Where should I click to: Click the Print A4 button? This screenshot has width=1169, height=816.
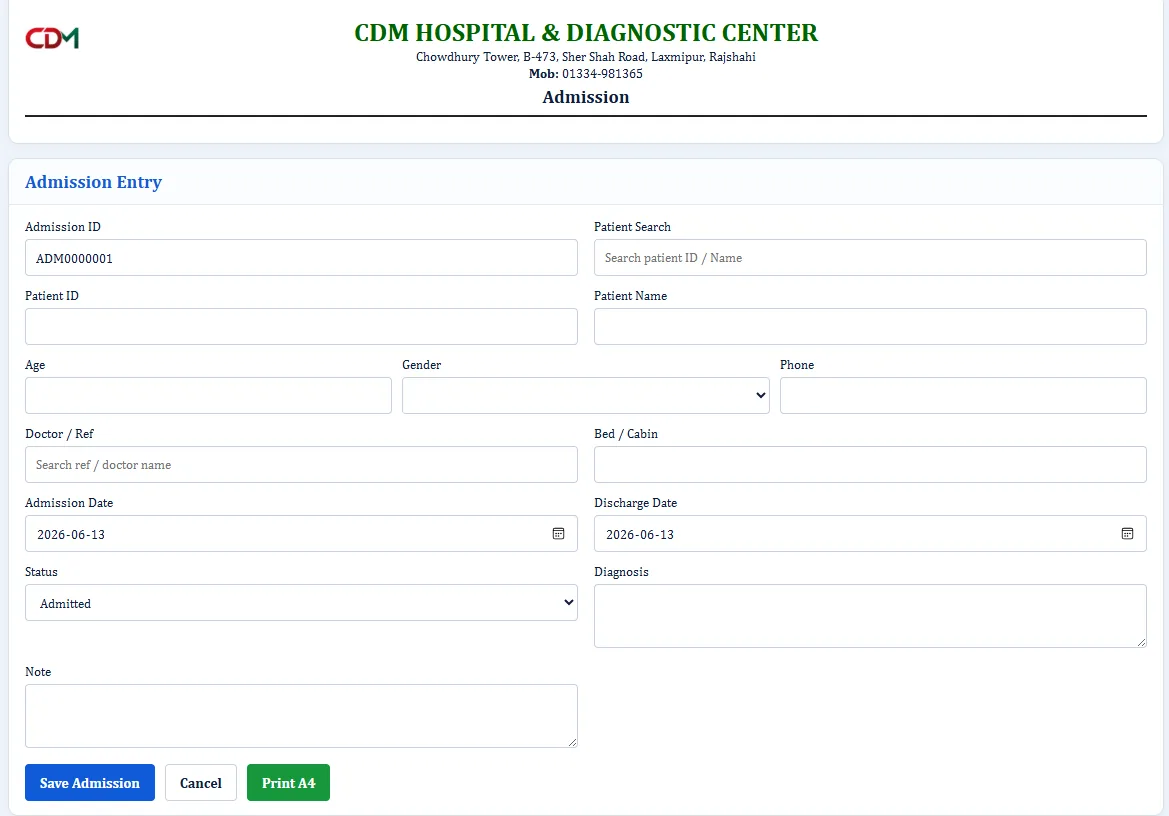(289, 782)
